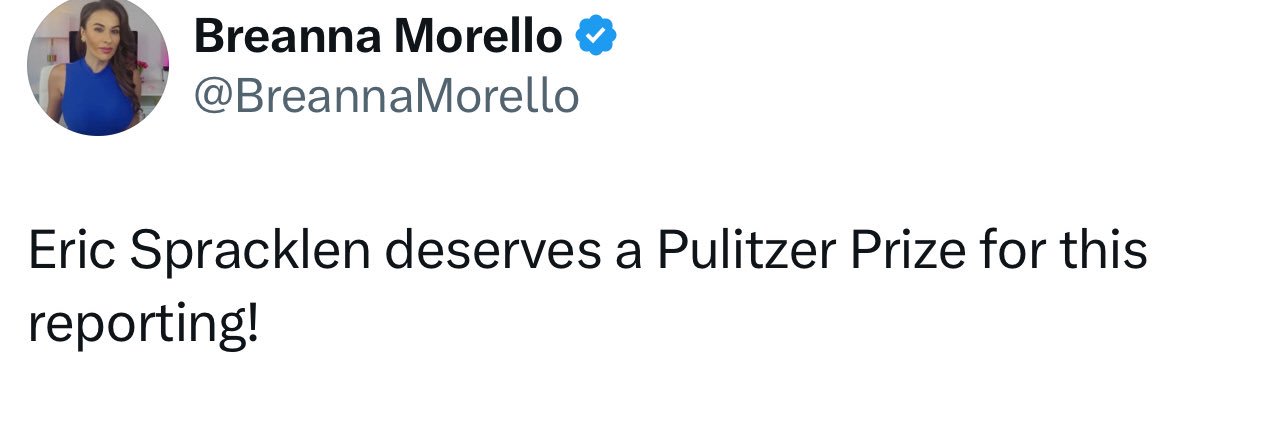Click the name "Eric Spracklen" in the tweet
1284x427 pixels.
[199, 252]
